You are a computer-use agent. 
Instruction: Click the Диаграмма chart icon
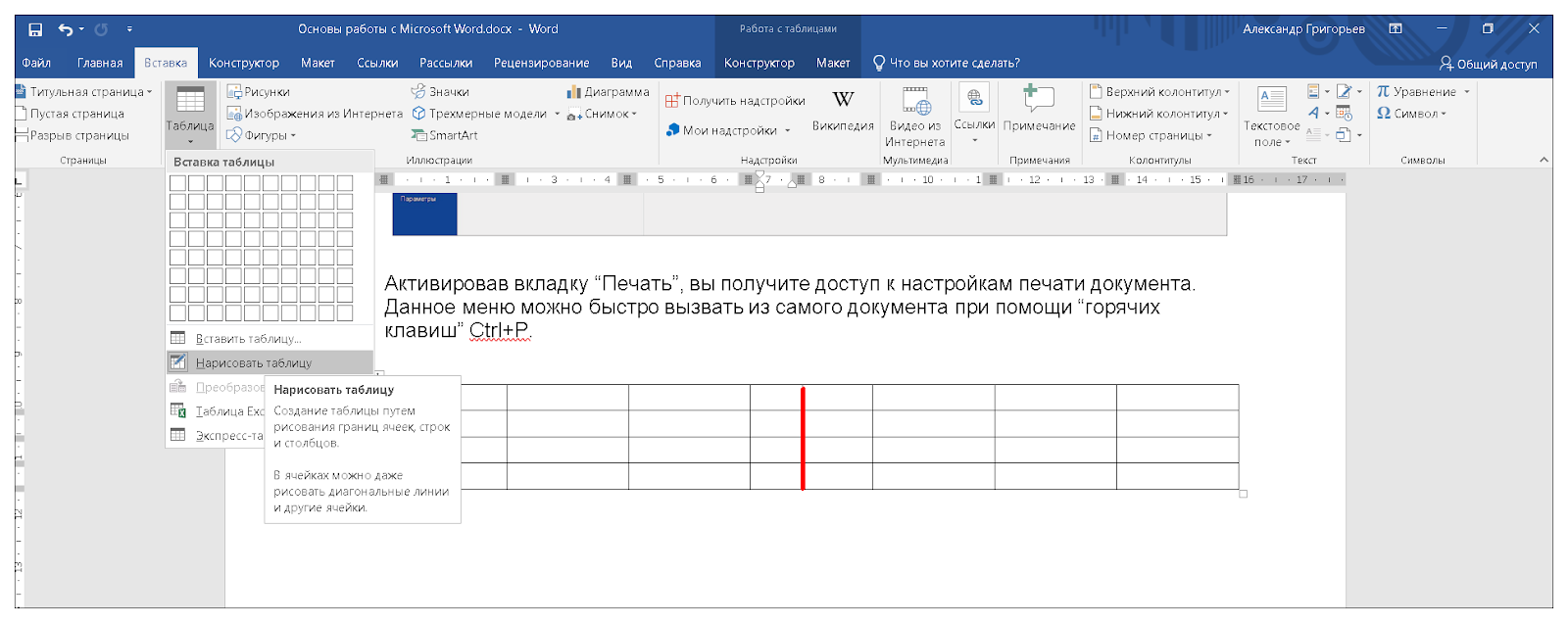click(x=574, y=92)
